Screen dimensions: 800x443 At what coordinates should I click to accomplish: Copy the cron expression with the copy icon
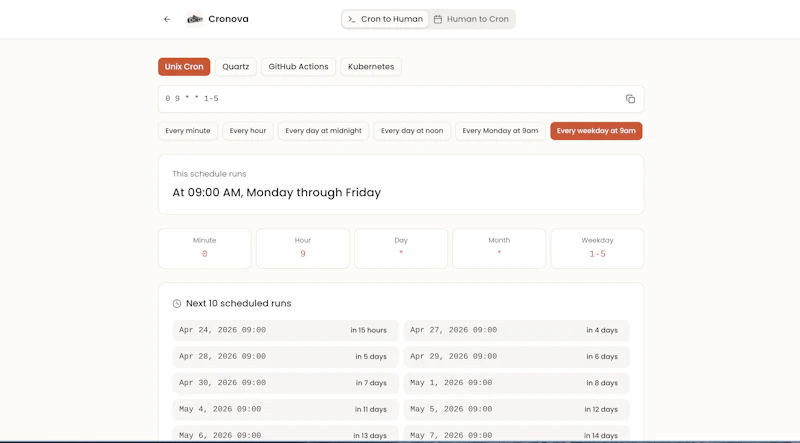(630, 99)
